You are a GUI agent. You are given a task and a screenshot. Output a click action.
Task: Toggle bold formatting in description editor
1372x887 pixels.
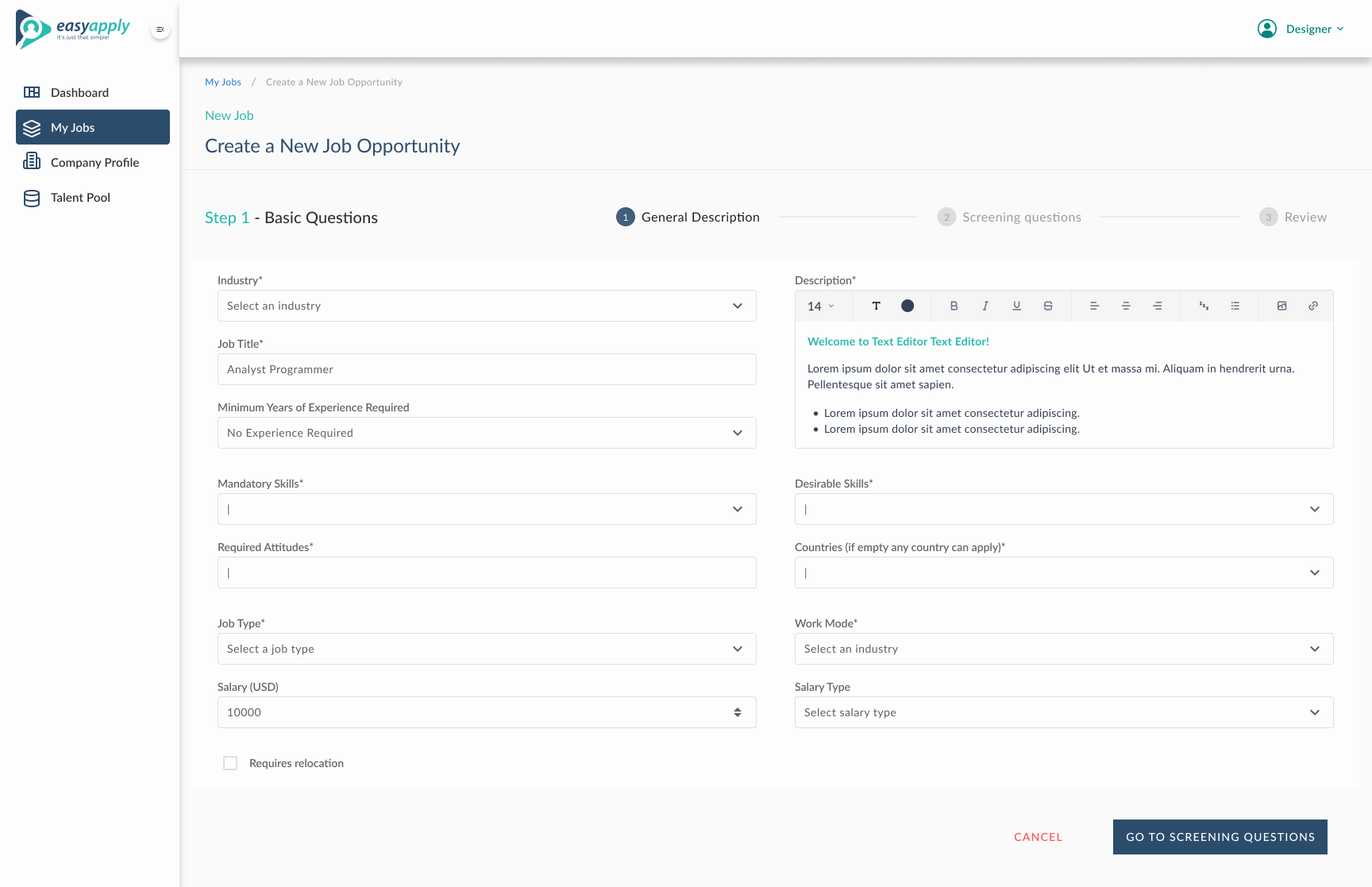coord(954,306)
